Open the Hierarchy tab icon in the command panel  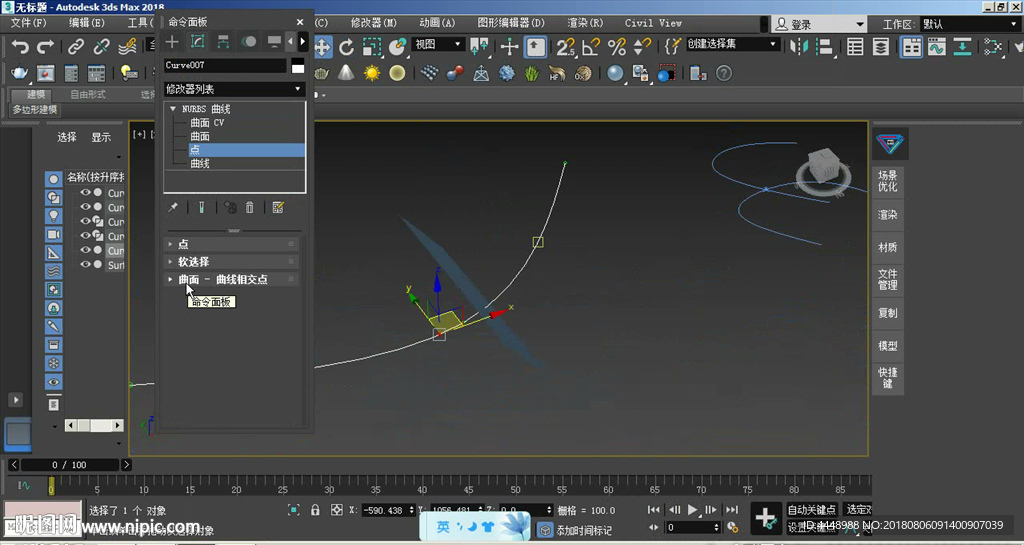(x=223, y=42)
